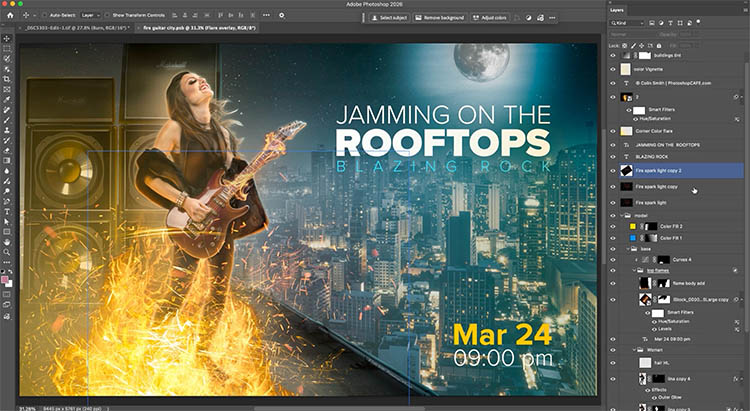The image size is (750, 411).
Task: Collapse the model layer group
Action: (x=622, y=216)
